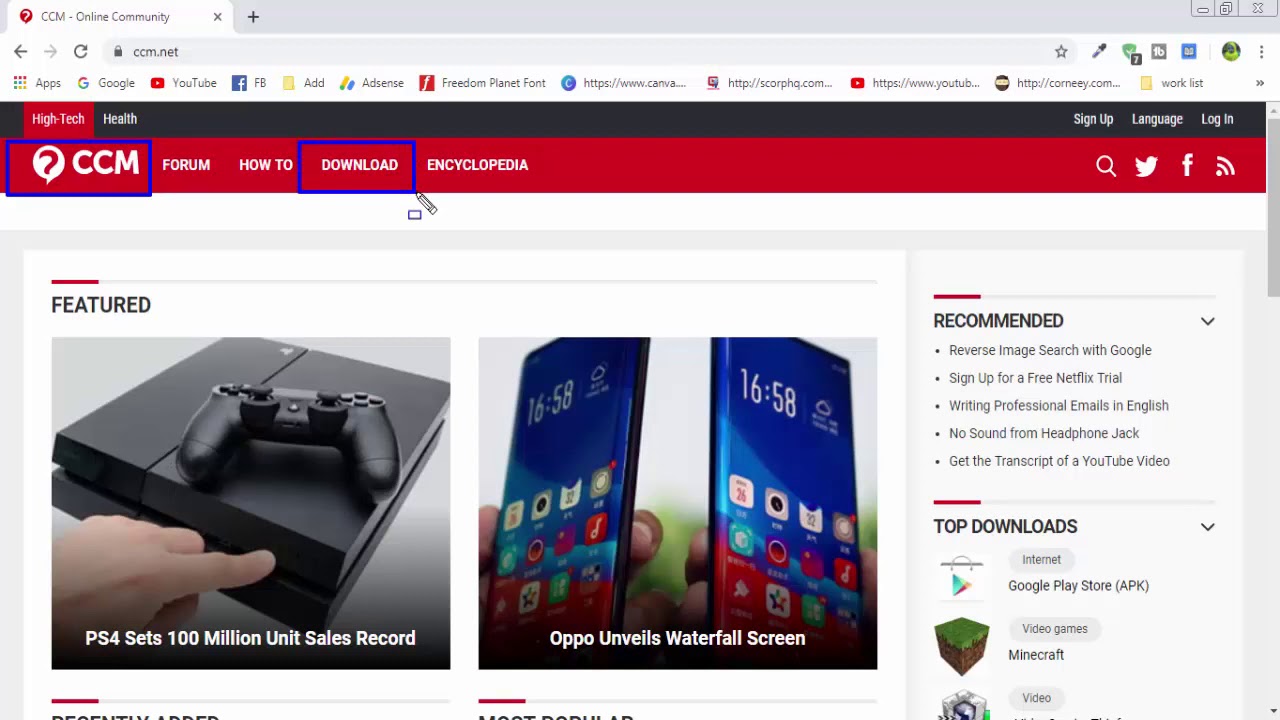Click the Log In link
The height and width of the screenshot is (720, 1280).
1217,119
